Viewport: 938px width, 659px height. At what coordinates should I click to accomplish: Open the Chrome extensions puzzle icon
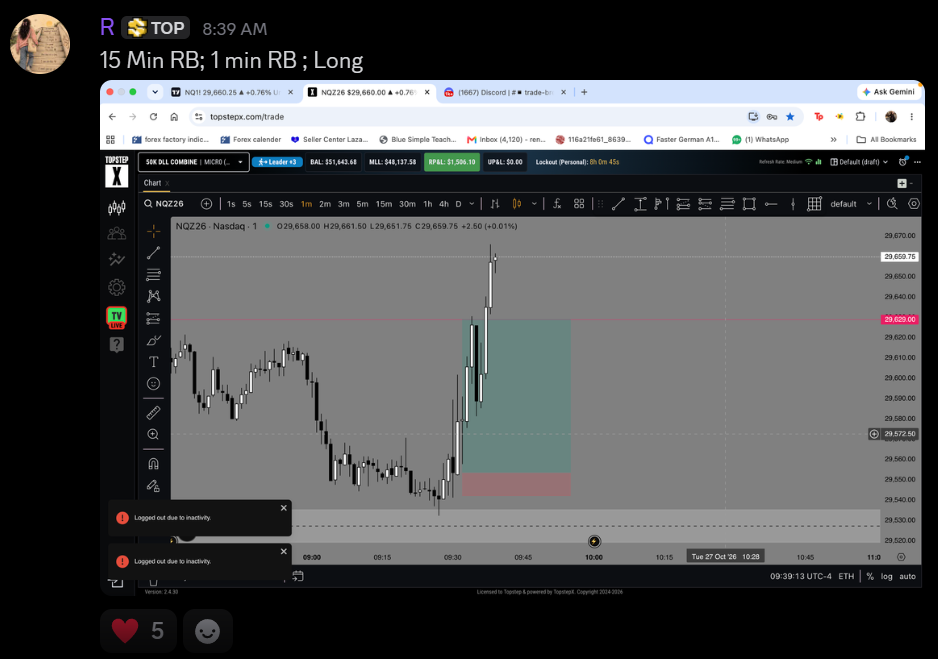pos(860,117)
